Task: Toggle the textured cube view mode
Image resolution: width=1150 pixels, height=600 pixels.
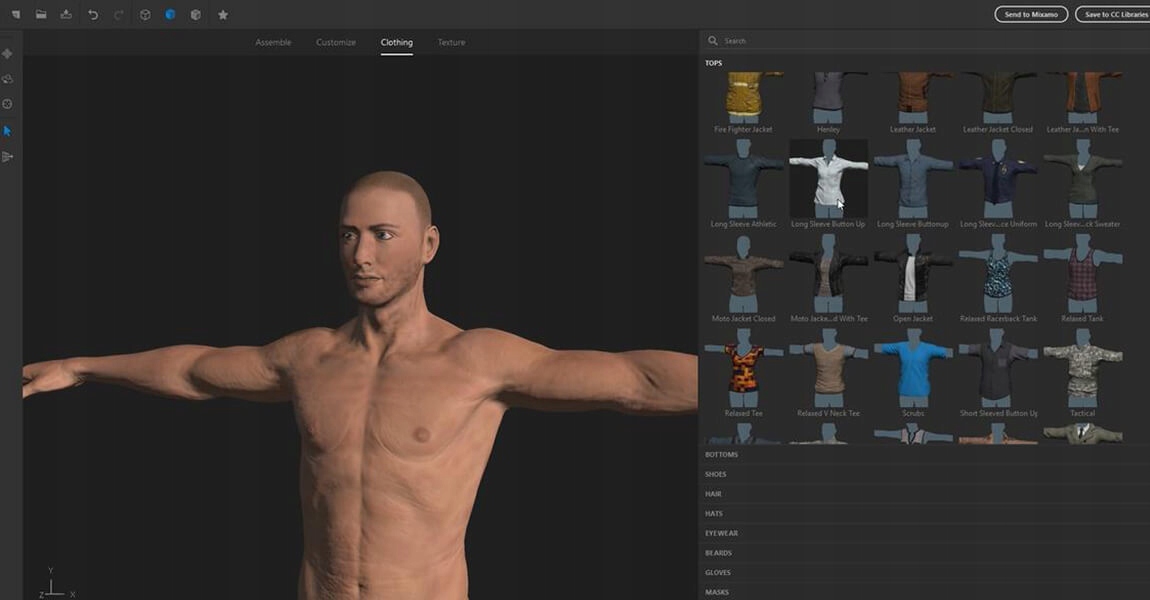Action: point(196,15)
